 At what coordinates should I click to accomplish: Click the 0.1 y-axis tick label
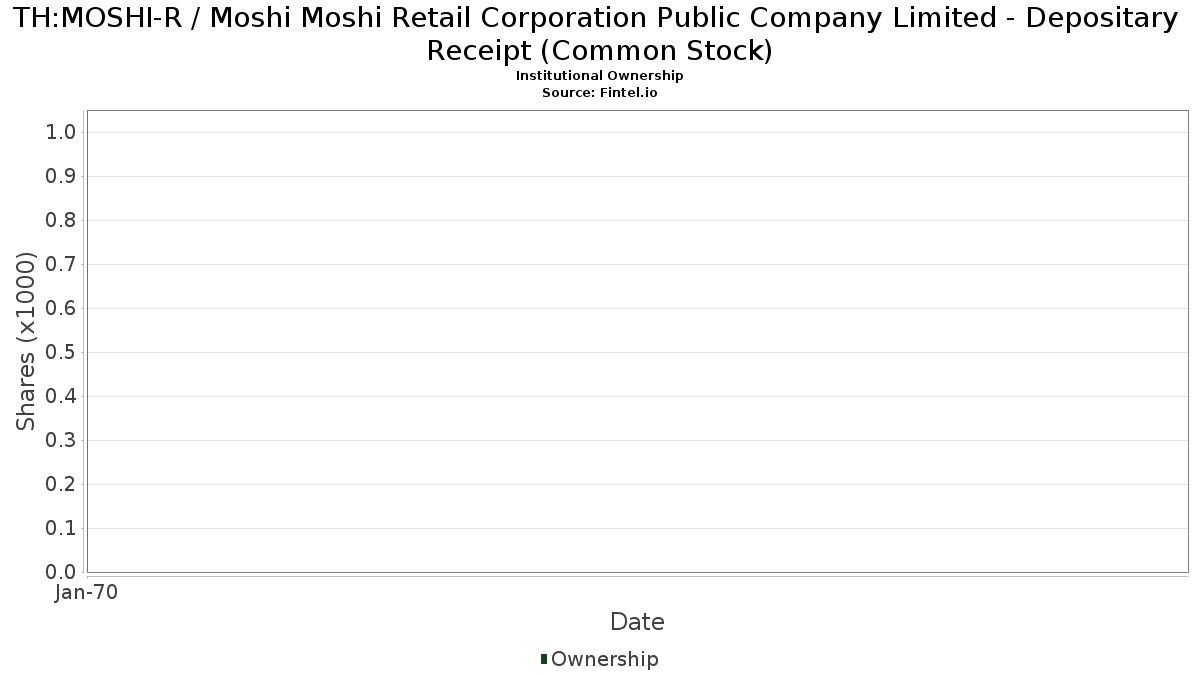(62, 529)
